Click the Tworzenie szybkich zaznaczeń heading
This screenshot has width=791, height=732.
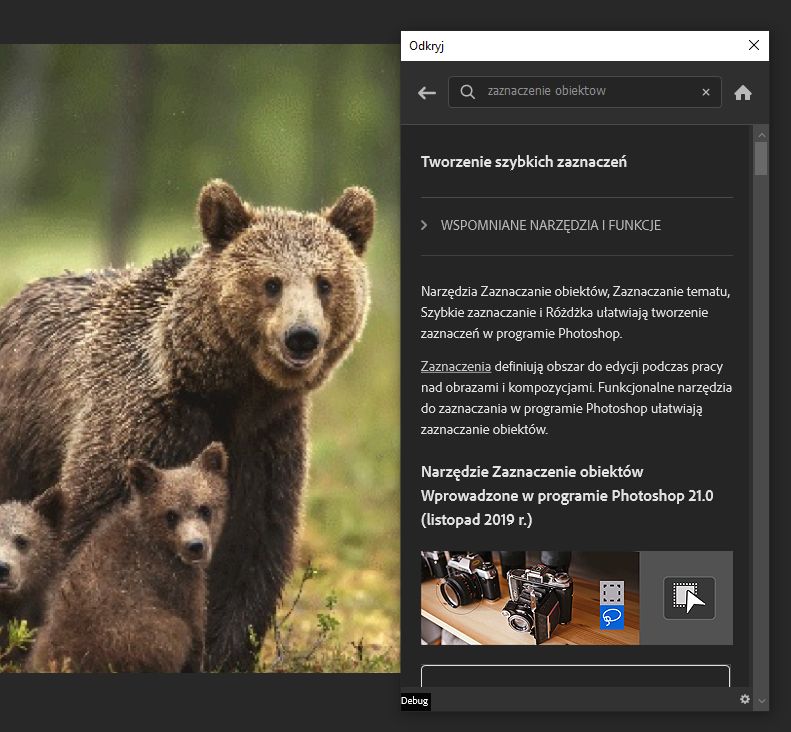(x=524, y=162)
